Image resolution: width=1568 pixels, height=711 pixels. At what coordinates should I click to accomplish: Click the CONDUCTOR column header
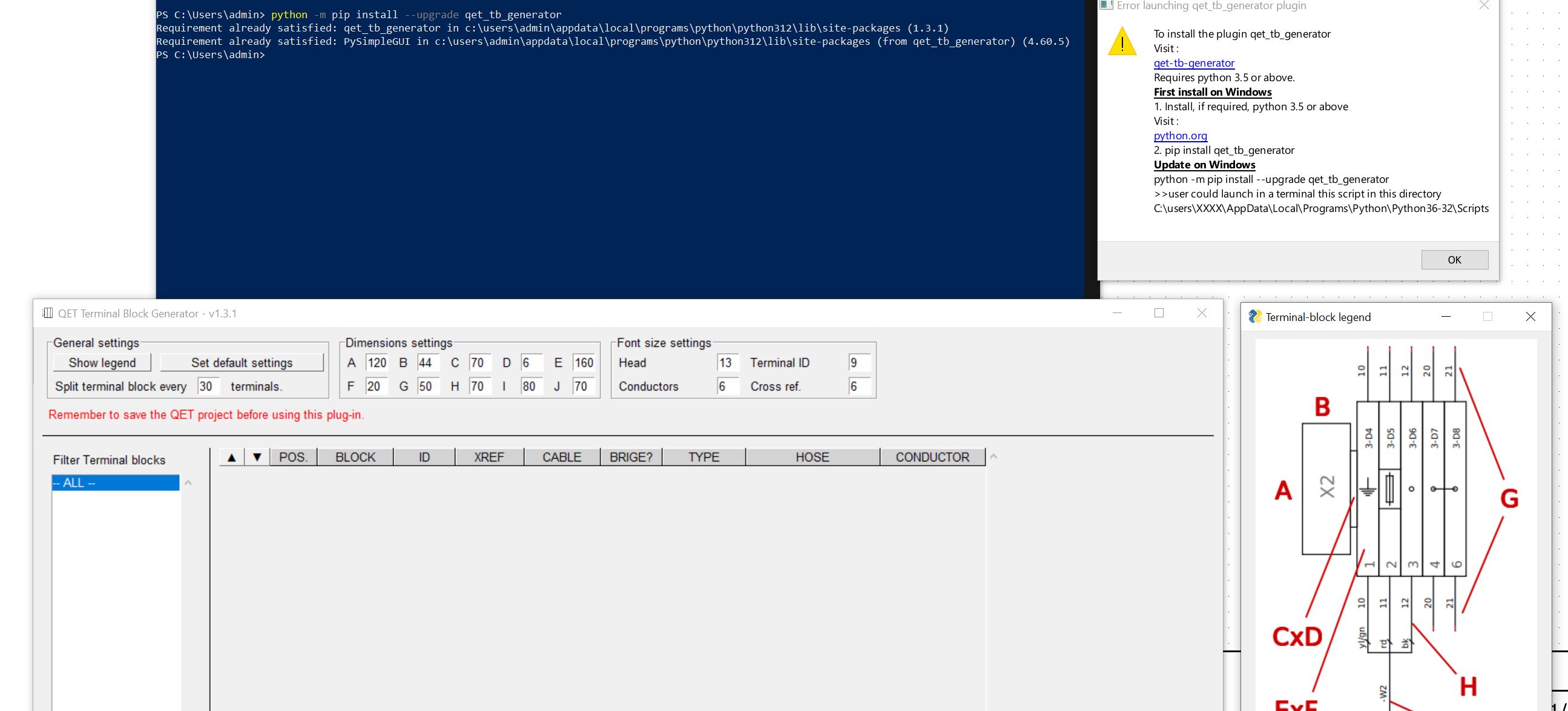[x=932, y=457]
